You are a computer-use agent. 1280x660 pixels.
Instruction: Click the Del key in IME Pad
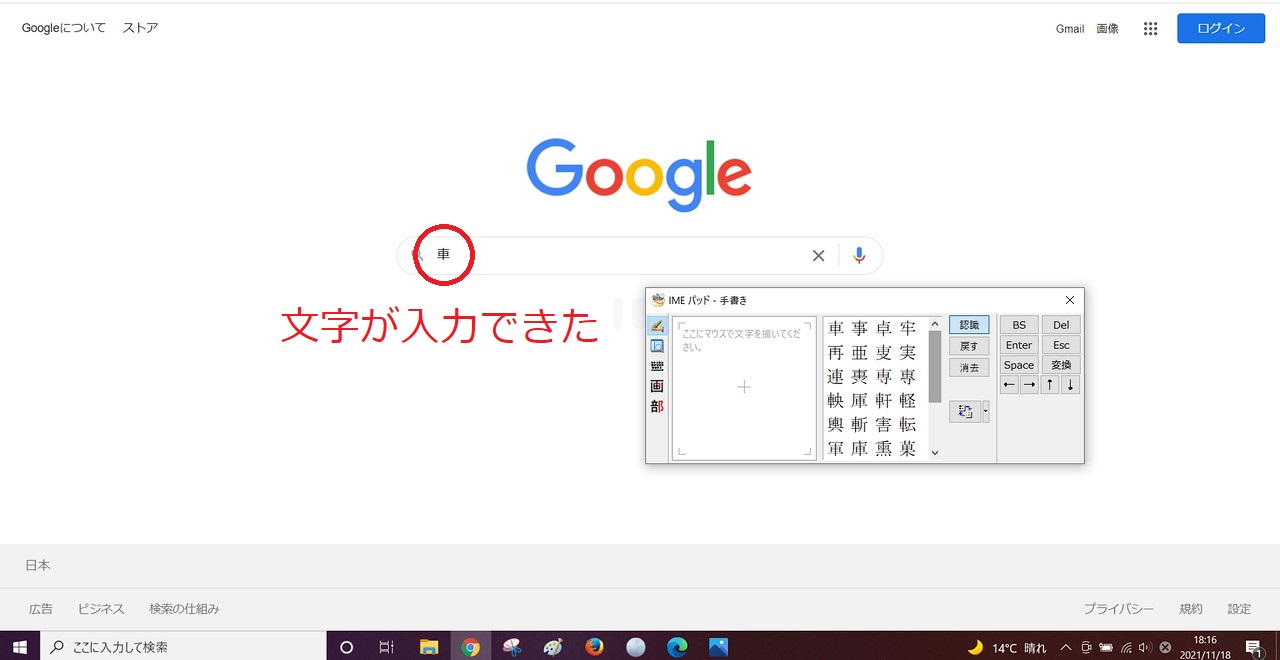coord(1061,325)
